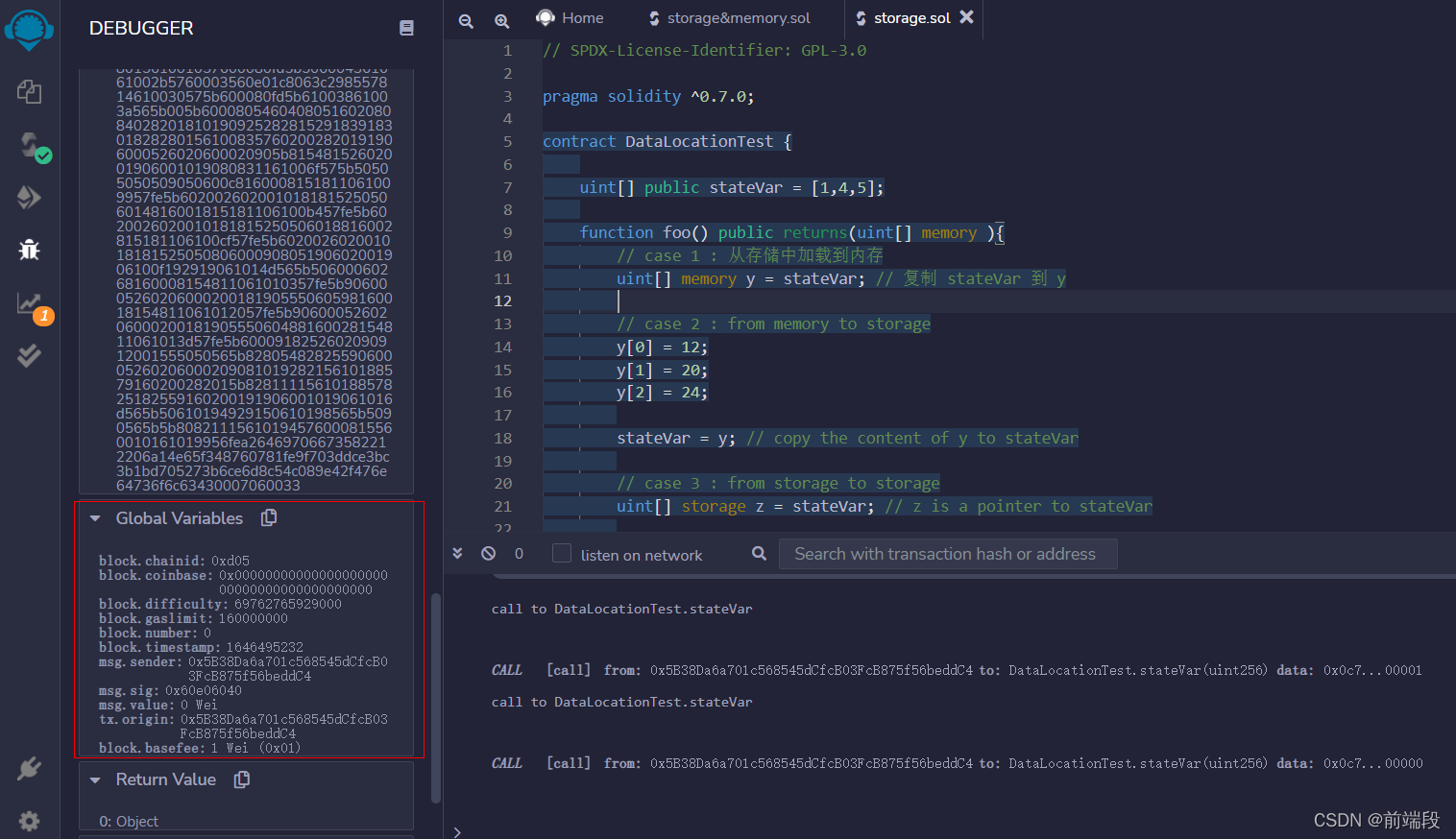Open the Settings gear icon
This screenshot has height=839, width=1456.
tap(29, 821)
